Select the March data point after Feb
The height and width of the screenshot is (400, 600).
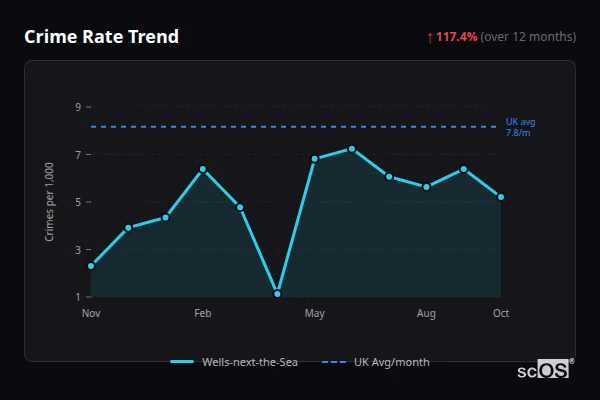coord(240,207)
